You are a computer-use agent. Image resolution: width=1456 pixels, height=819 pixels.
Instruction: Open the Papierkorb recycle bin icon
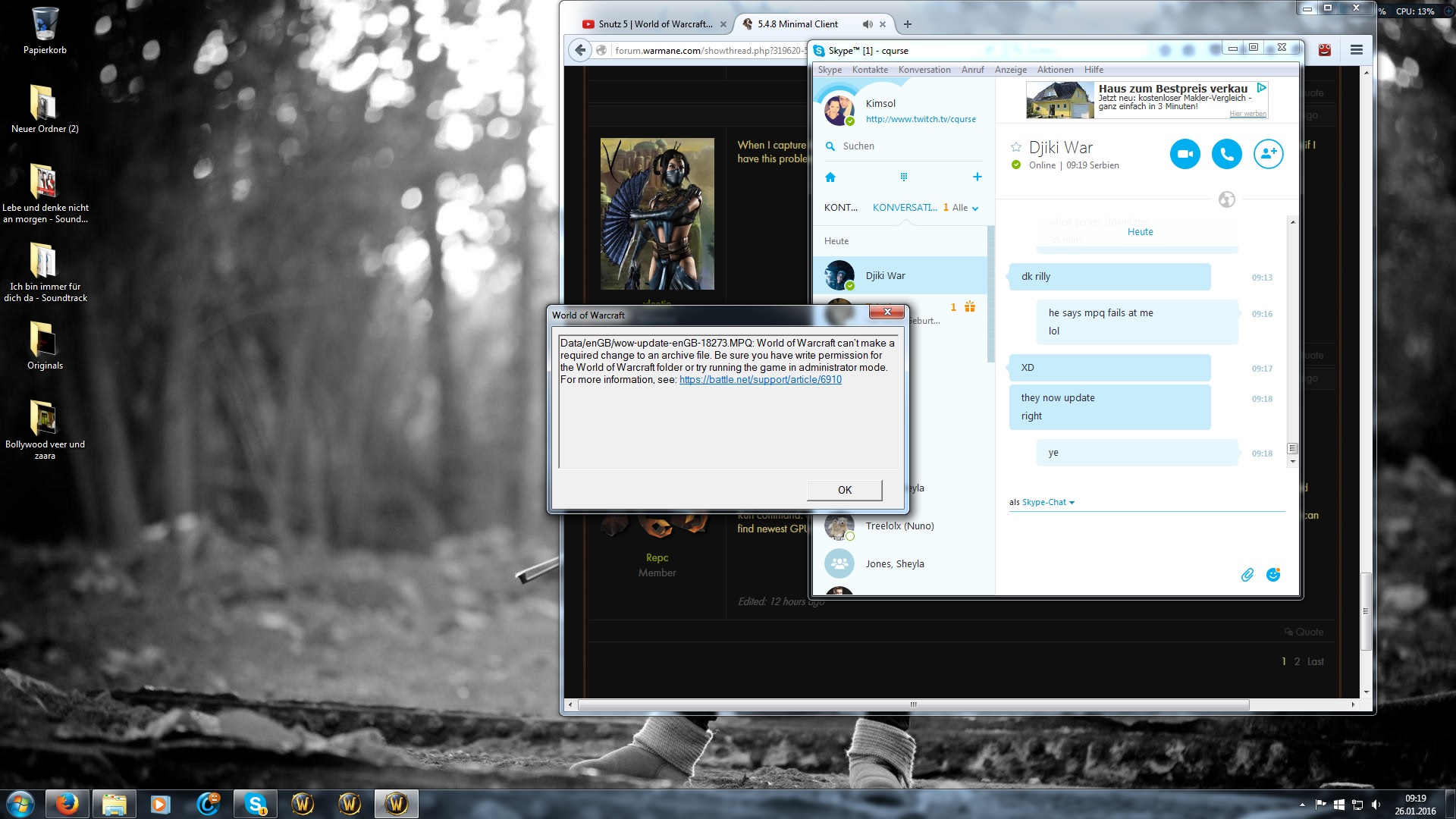(45, 31)
